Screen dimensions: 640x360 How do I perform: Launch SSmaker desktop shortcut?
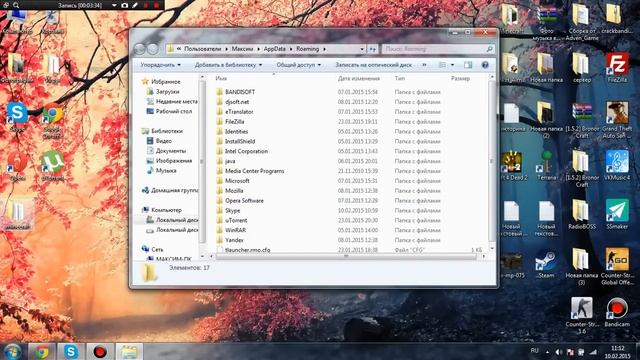617,214
